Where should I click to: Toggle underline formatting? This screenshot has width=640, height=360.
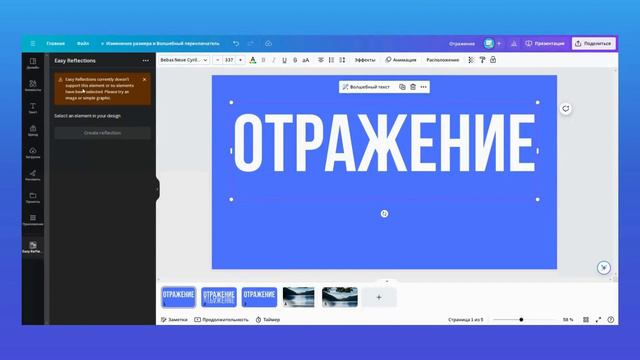[x=284, y=60]
